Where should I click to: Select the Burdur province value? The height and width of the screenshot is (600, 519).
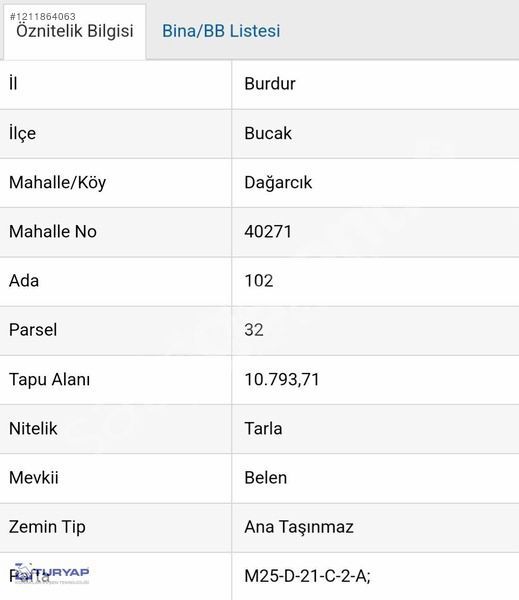270,84
